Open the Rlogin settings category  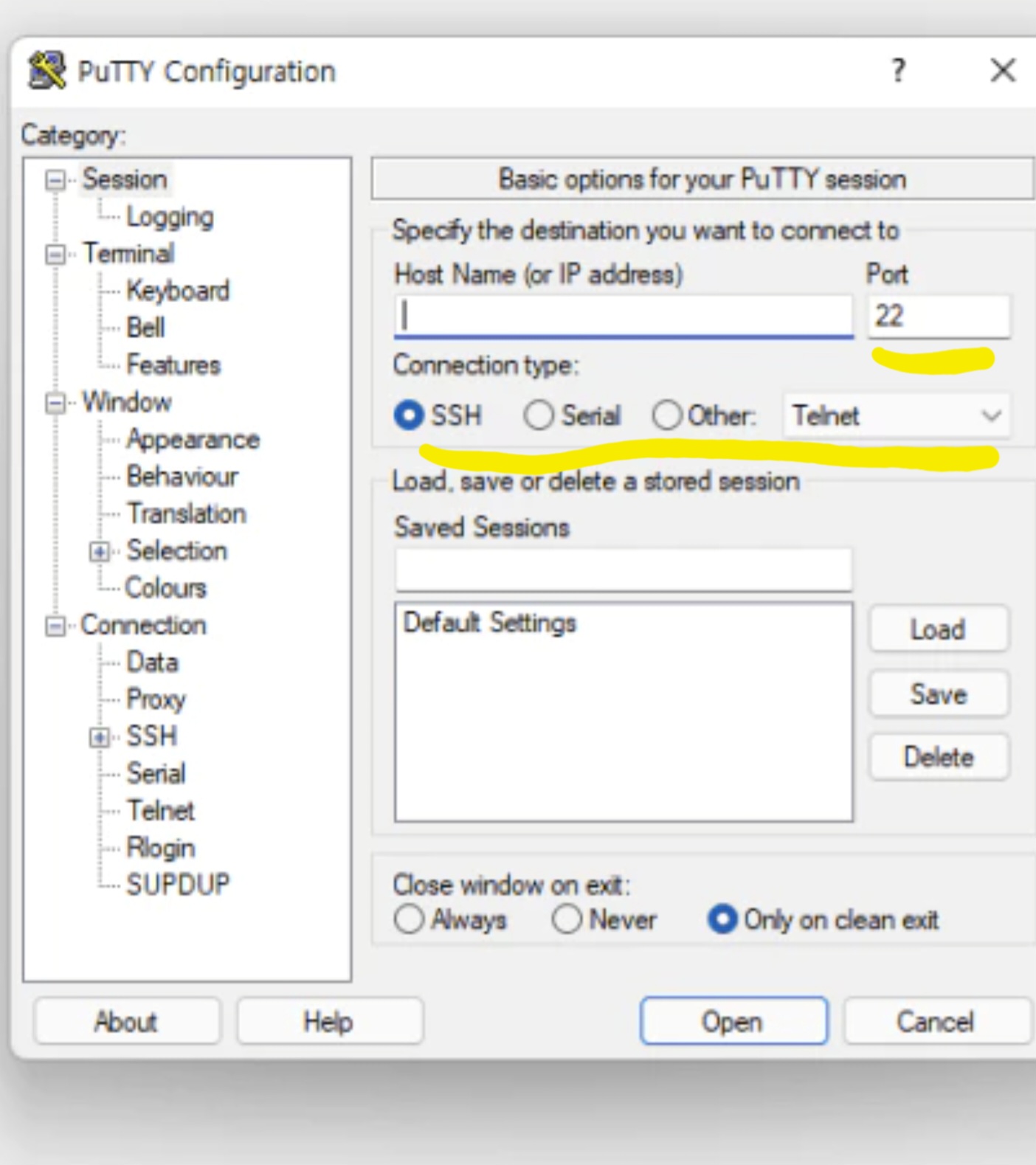tap(160, 848)
